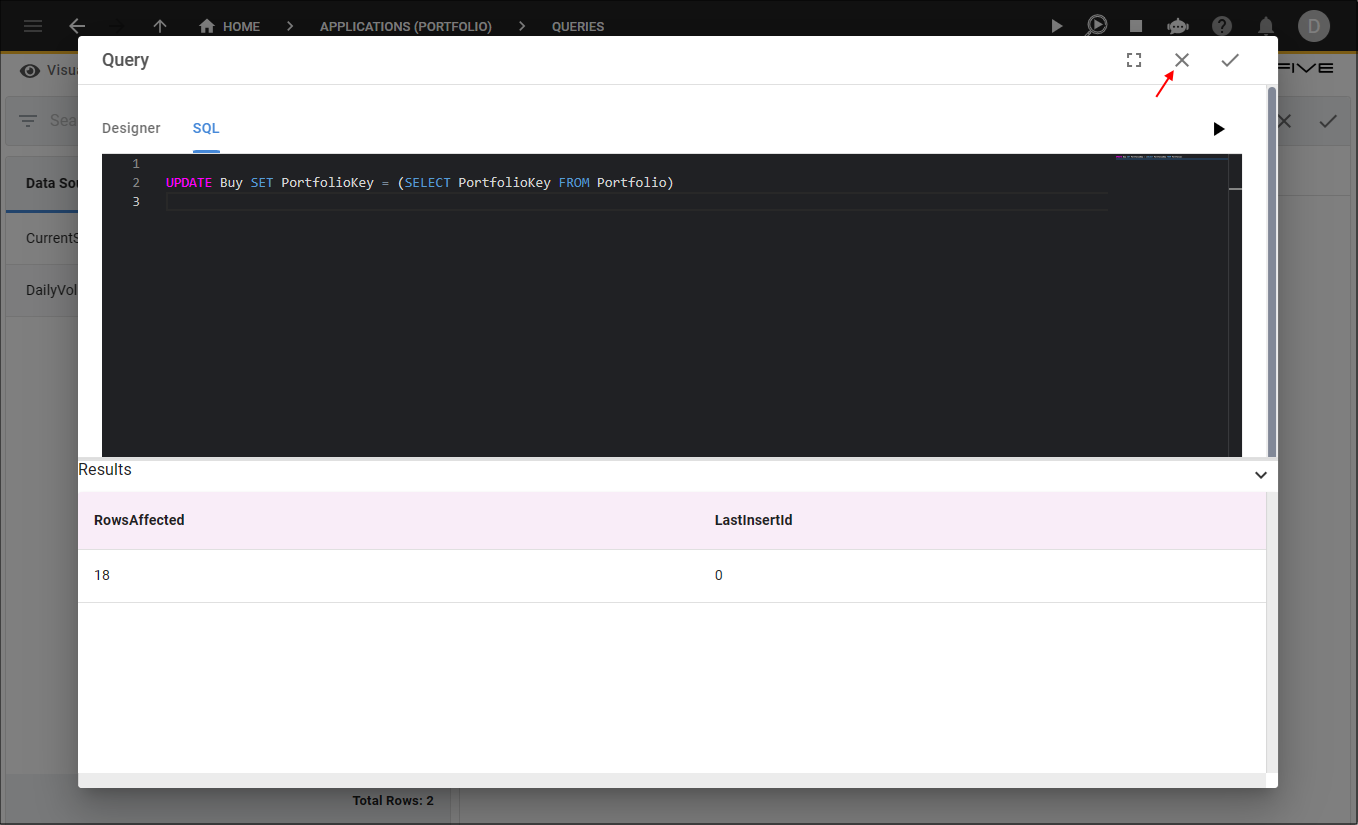Image resolution: width=1358 pixels, height=825 pixels.
Task: Open the robot assistant icon
Action: (1178, 26)
